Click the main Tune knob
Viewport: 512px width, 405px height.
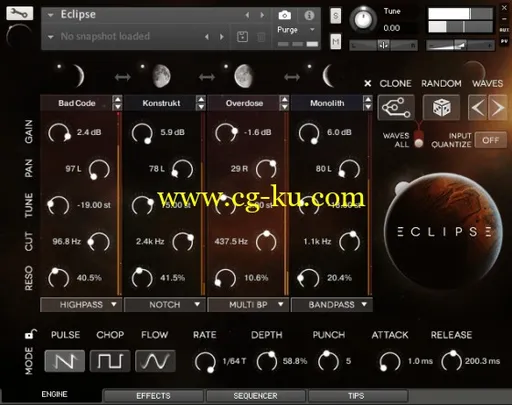click(363, 20)
